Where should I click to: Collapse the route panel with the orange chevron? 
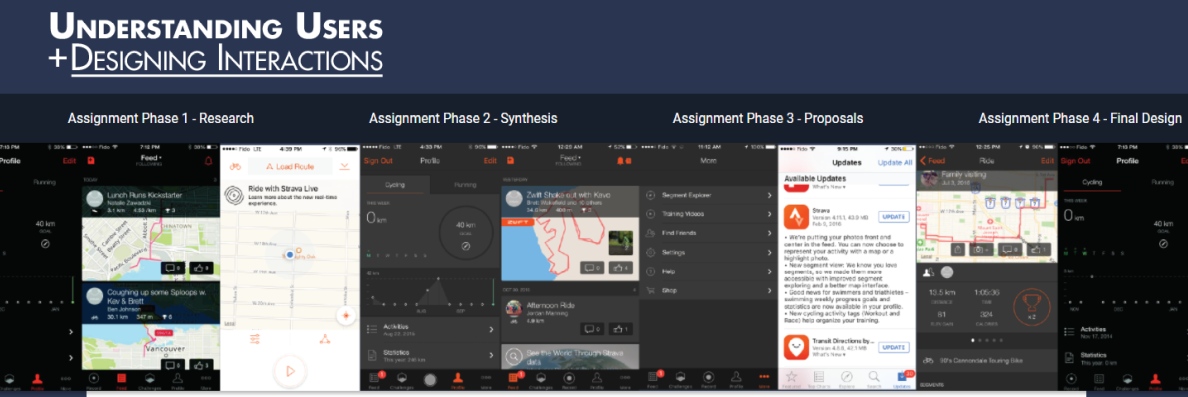(x=345, y=167)
